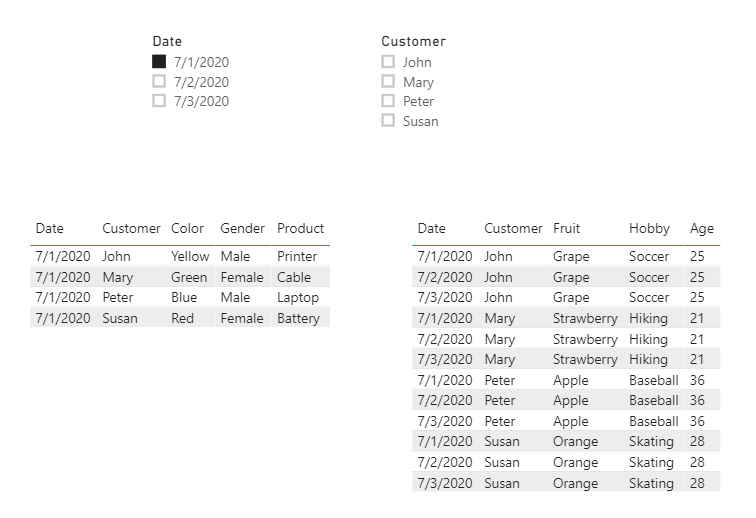Viewport: 756px width, 518px height.
Task: Click Baseball in Peter's 7/2/2020 row
Action: pos(654,400)
